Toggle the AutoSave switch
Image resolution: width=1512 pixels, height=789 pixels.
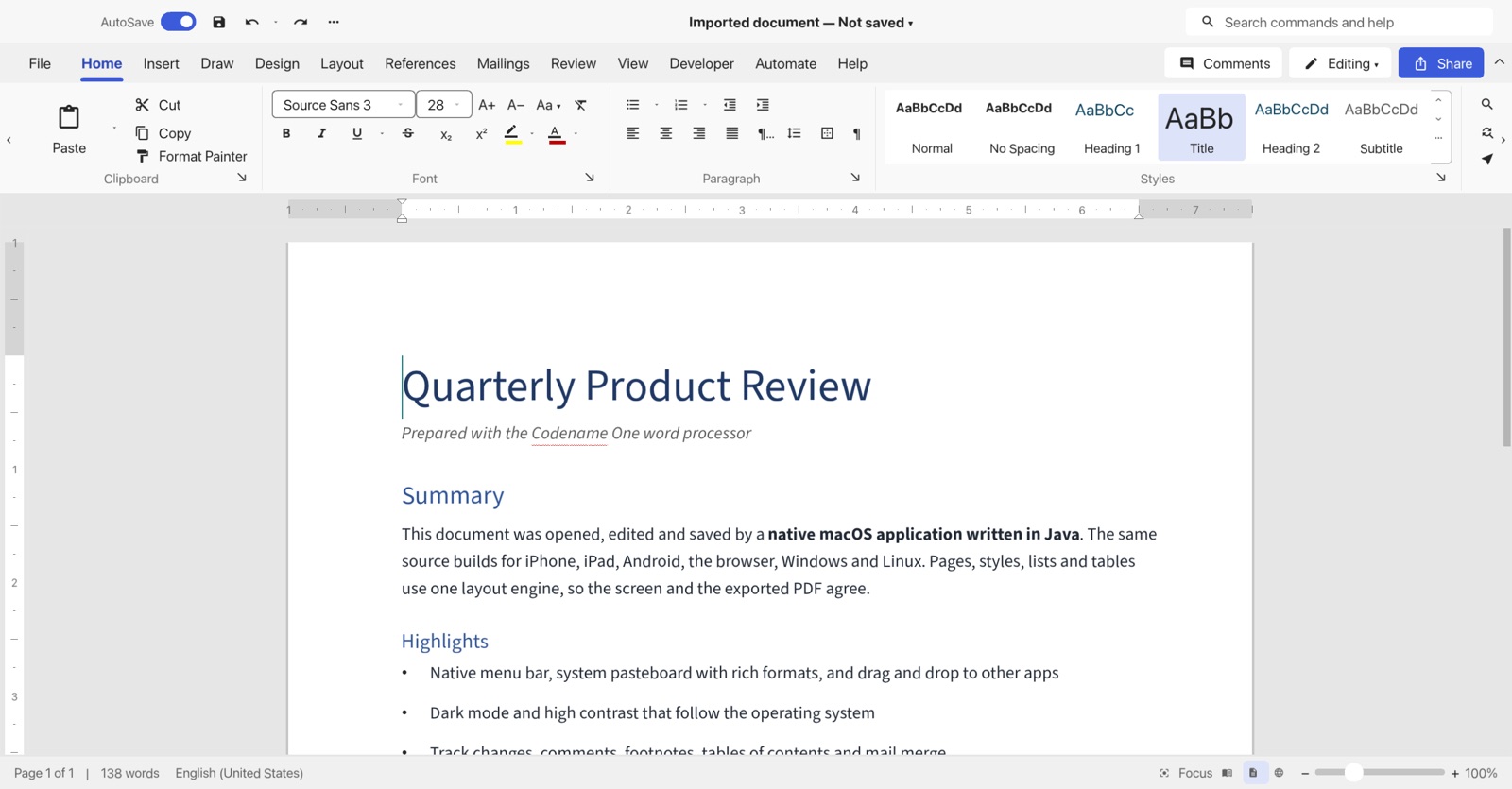(x=179, y=22)
